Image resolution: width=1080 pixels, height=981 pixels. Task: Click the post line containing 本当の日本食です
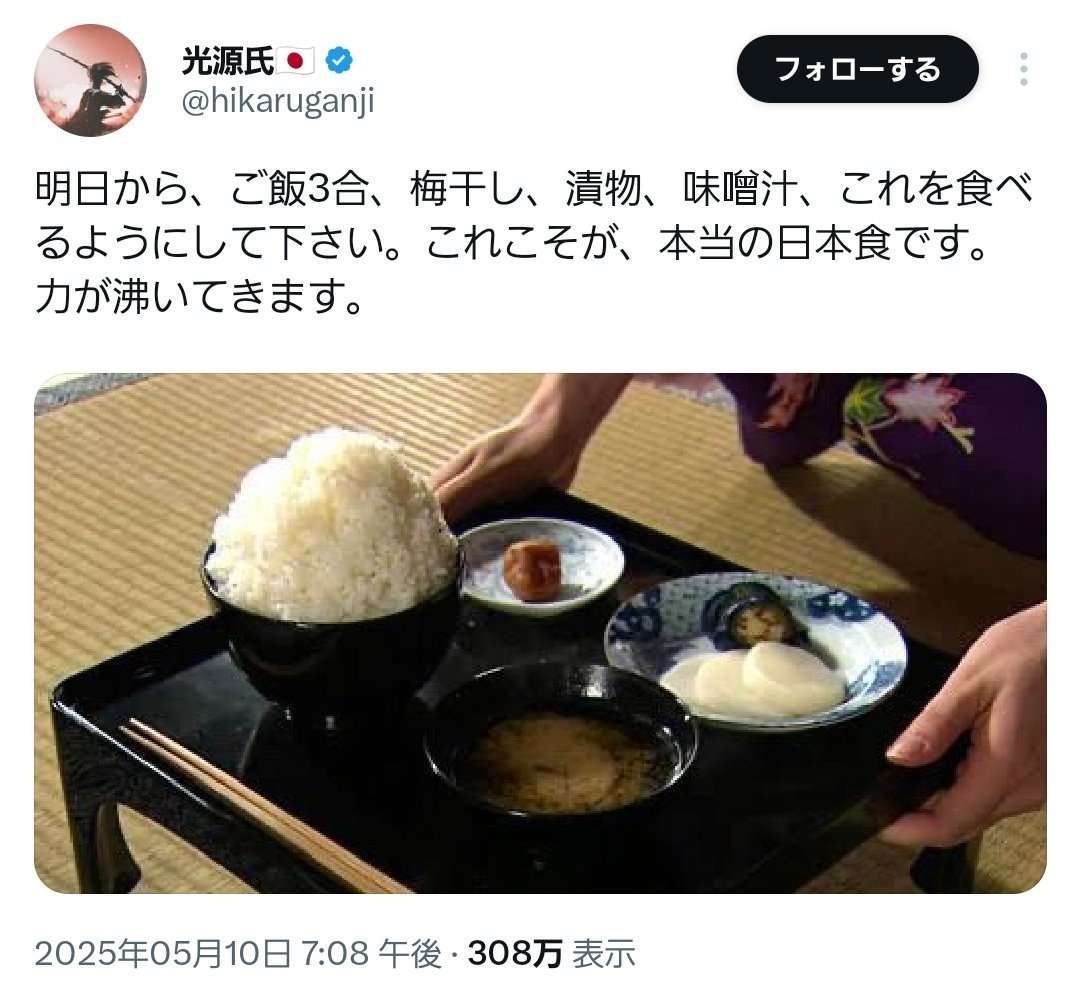pos(512,242)
